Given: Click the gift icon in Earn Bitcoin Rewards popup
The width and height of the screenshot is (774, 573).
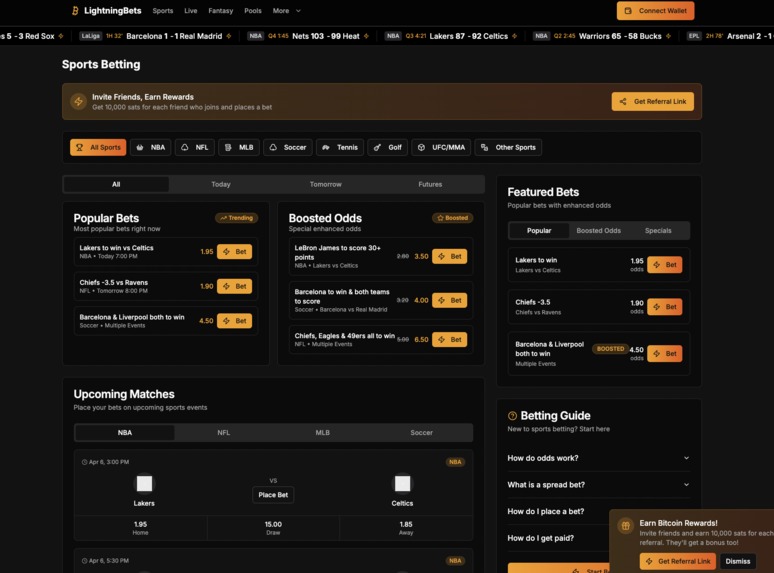Looking at the screenshot, I should click(x=625, y=526).
